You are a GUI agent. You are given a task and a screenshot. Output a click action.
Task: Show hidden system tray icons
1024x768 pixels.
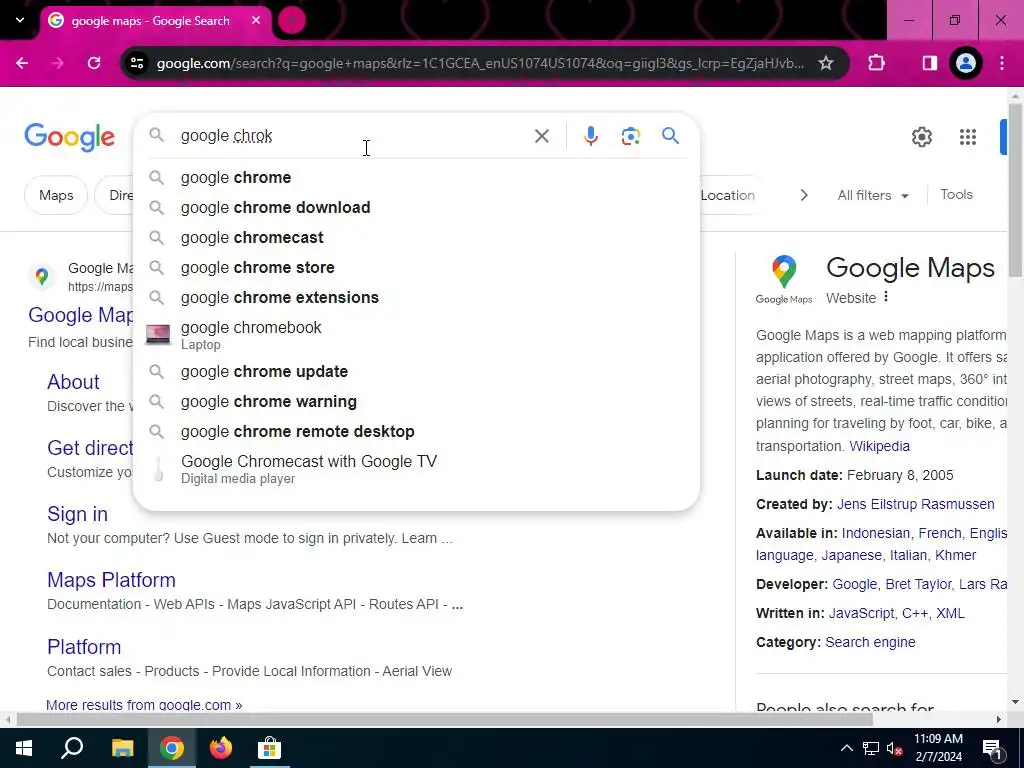(x=846, y=748)
